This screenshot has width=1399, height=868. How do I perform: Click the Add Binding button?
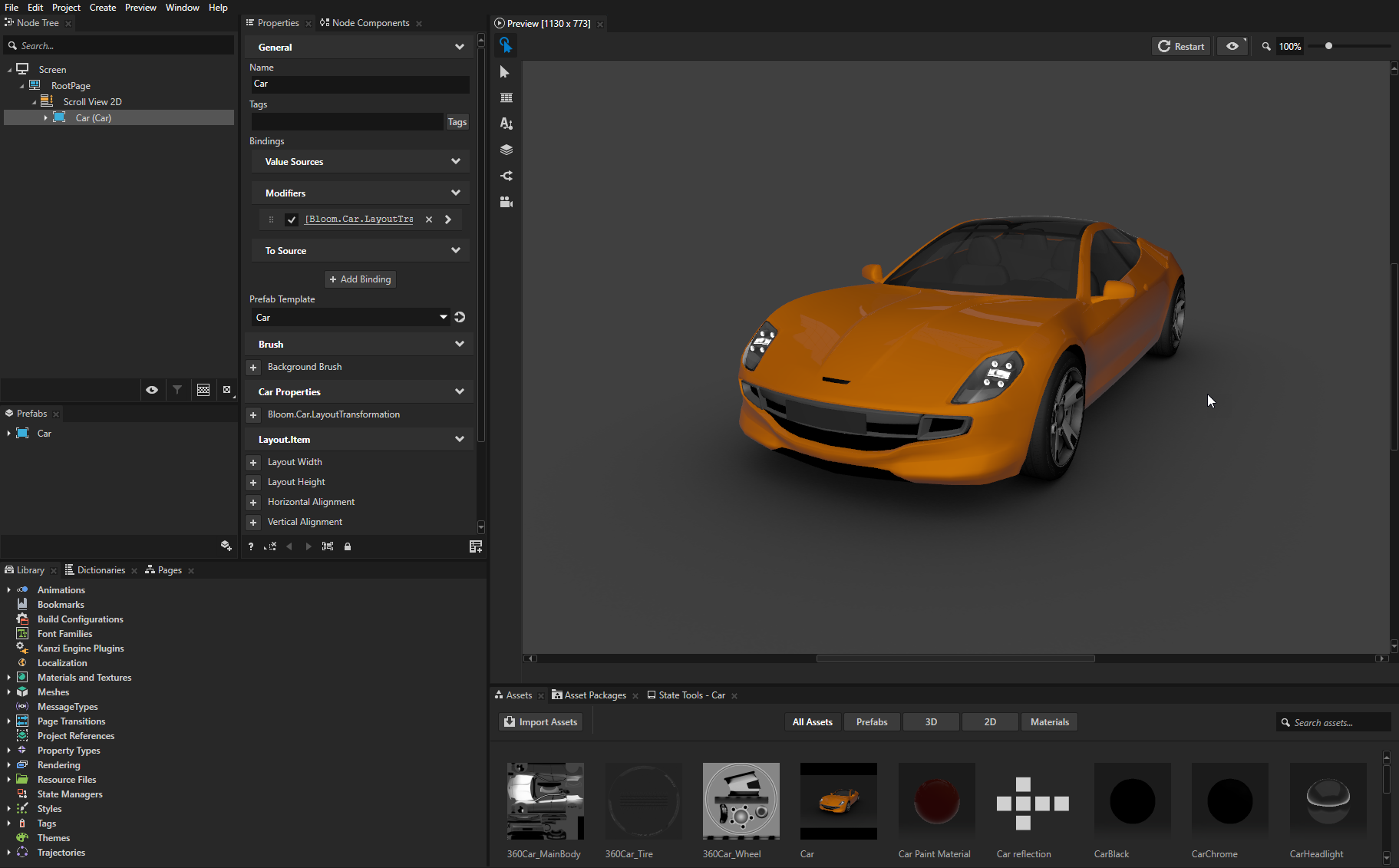pos(360,279)
